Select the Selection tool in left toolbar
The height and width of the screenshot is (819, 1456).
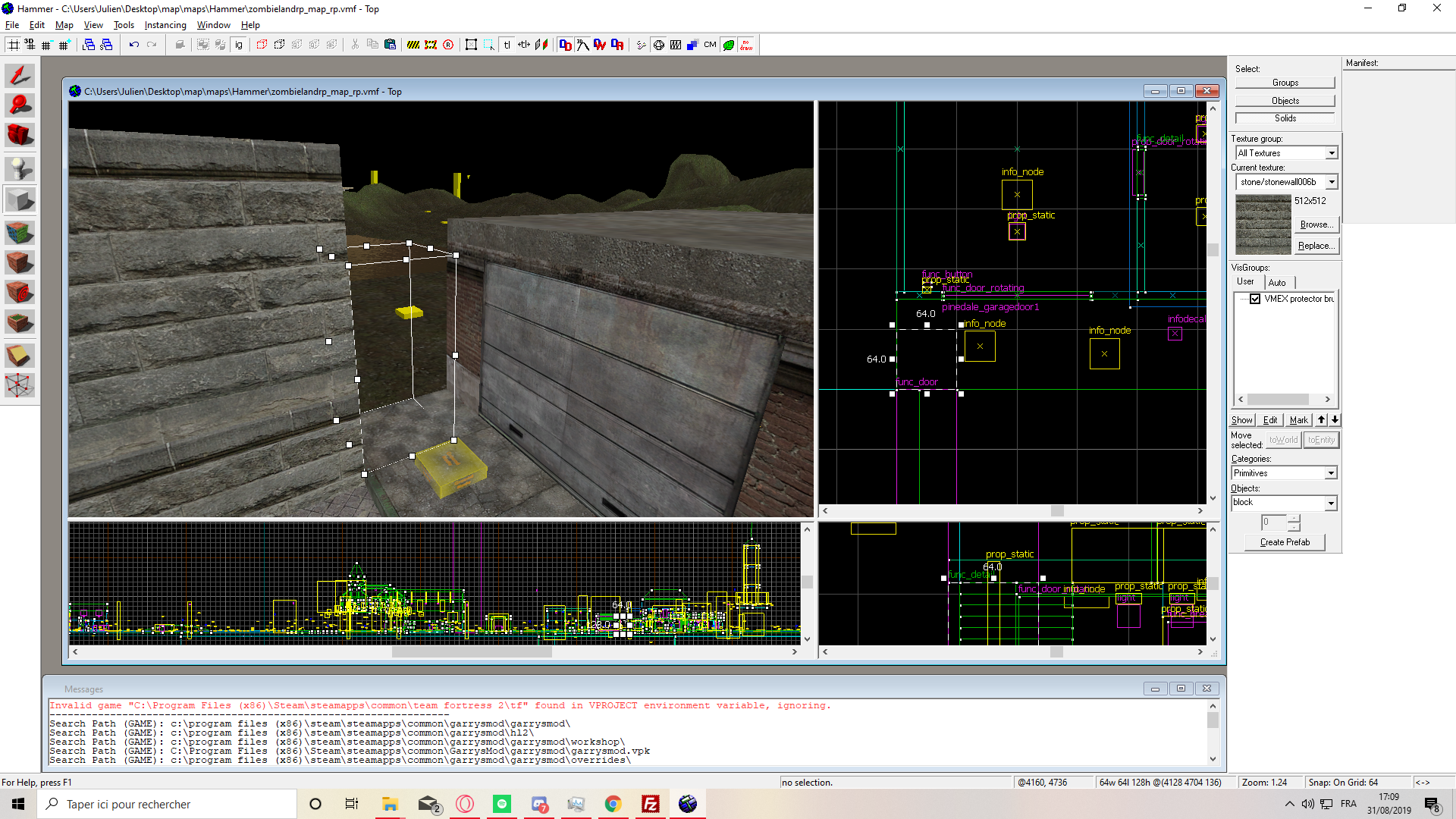(x=20, y=76)
